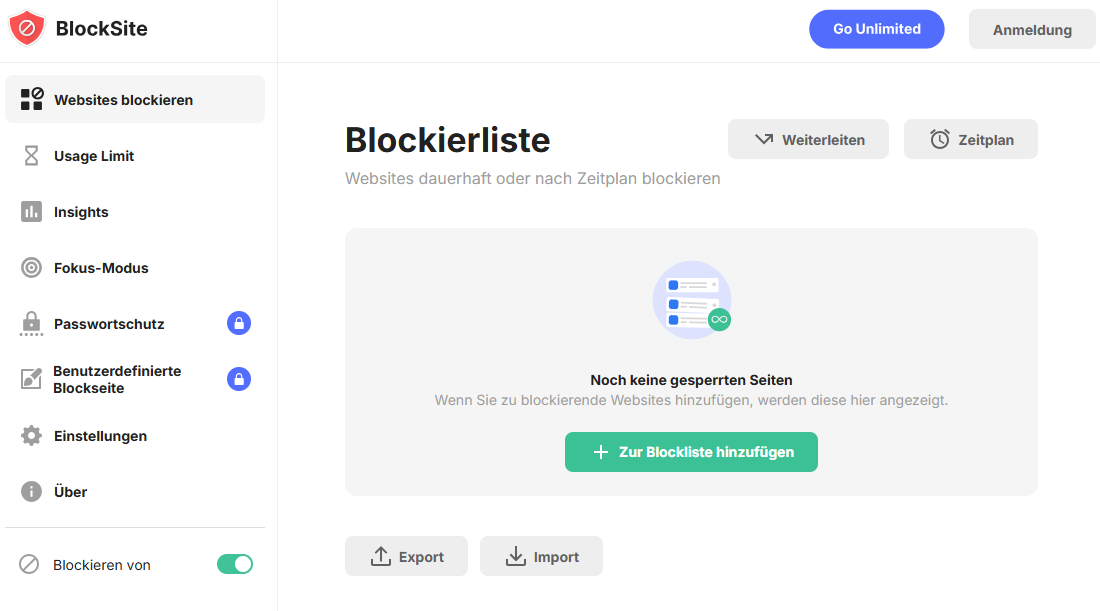Toggle the Blockieren von switch

tap(235, 565)
